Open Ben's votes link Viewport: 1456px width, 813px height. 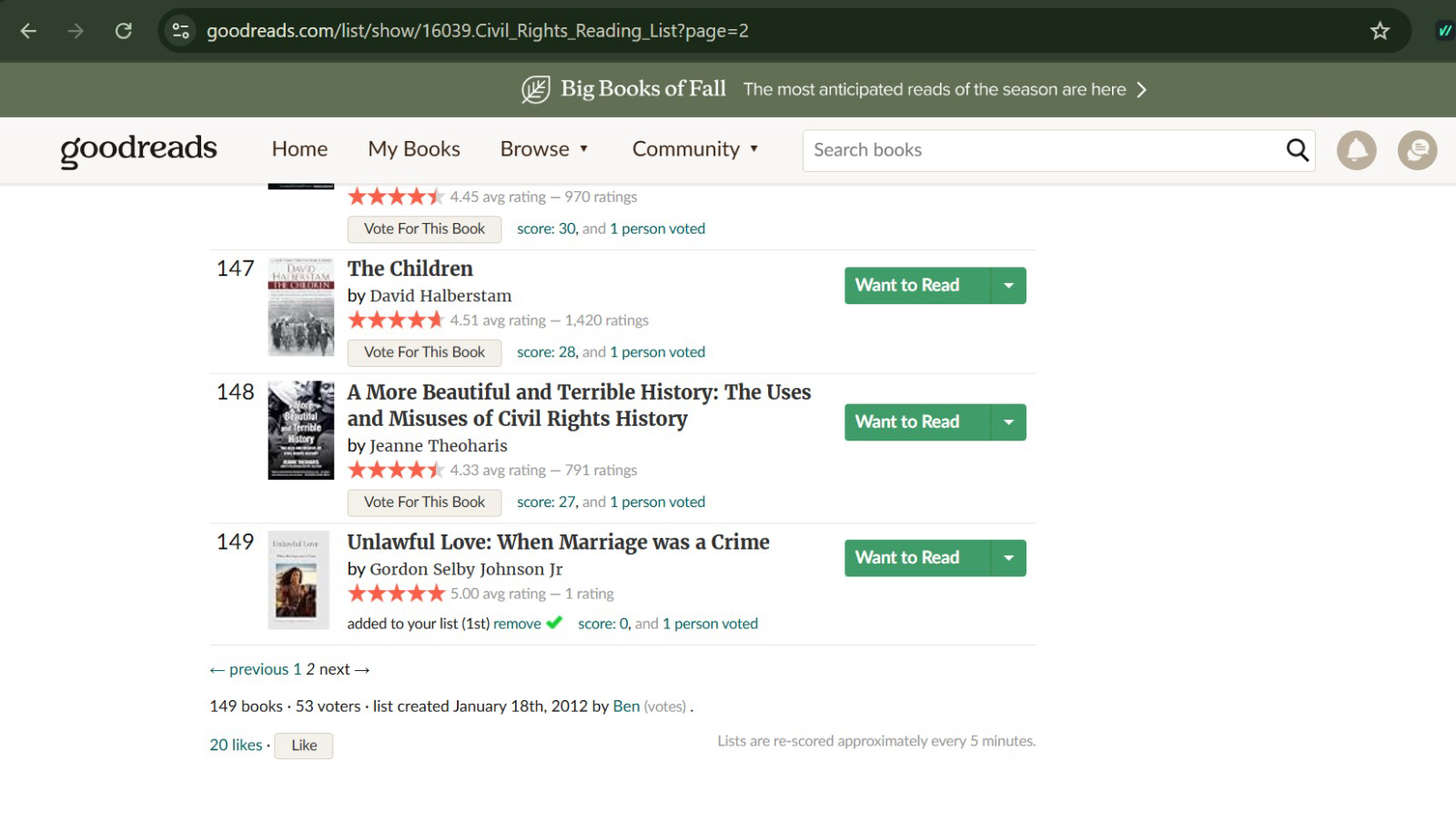coord(665,706)
